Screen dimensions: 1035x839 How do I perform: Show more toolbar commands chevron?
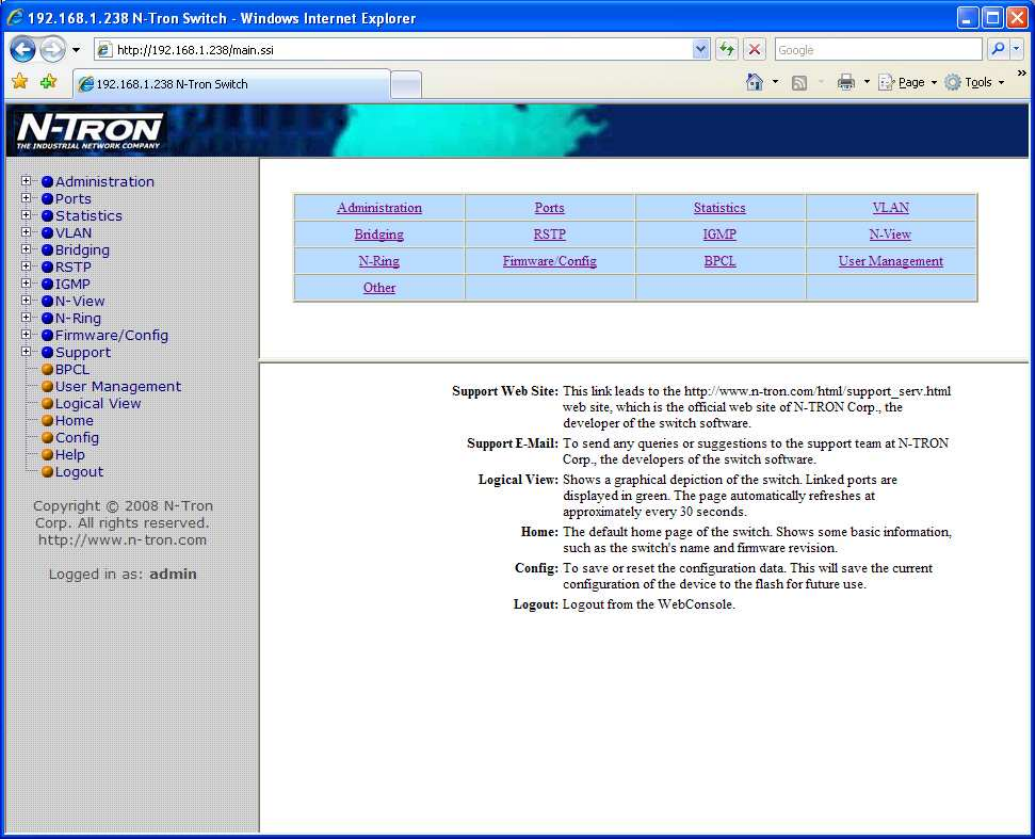(1021, 73)
